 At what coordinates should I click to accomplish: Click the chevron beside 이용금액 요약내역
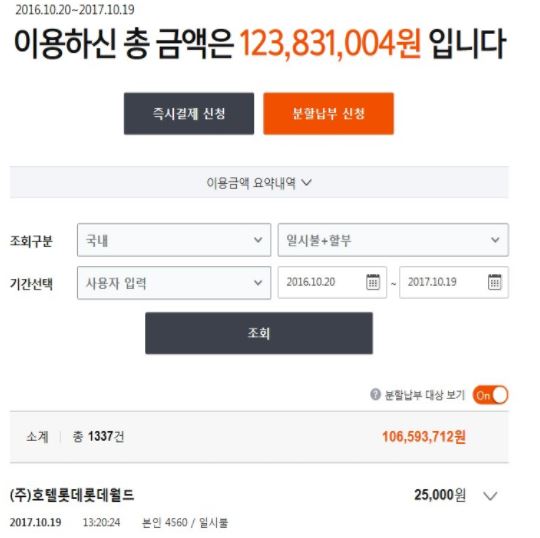point(307,182)
